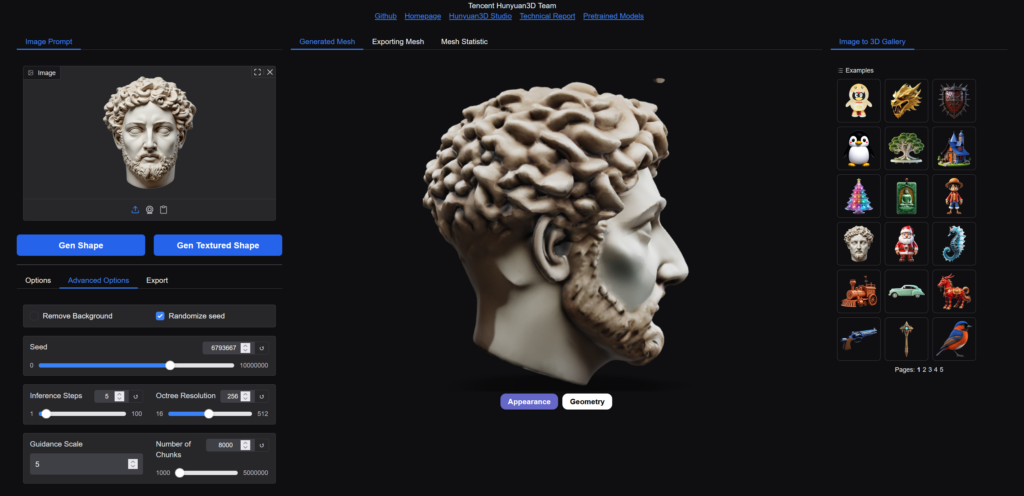Enable the Remove Background checkbox
The width and height of the screenshot is (1024, 496).
pyautogui.click(x=35, y=316)
